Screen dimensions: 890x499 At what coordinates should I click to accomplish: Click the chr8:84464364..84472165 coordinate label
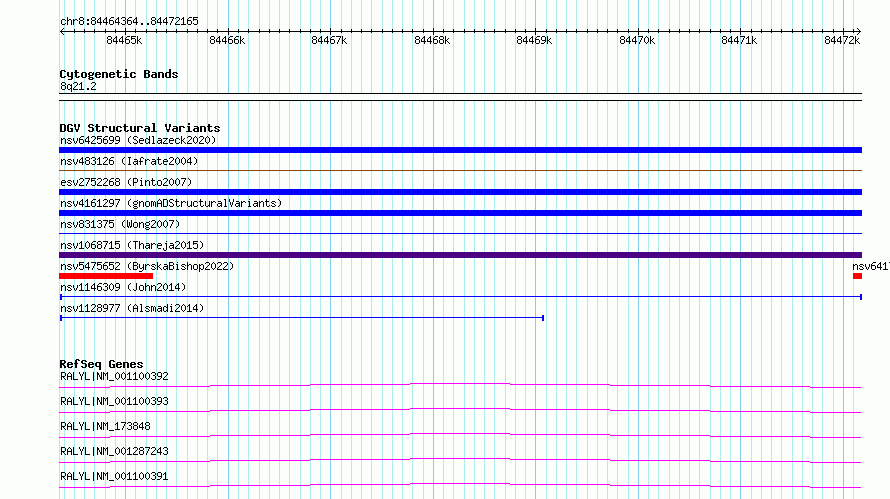pos(129,22)
